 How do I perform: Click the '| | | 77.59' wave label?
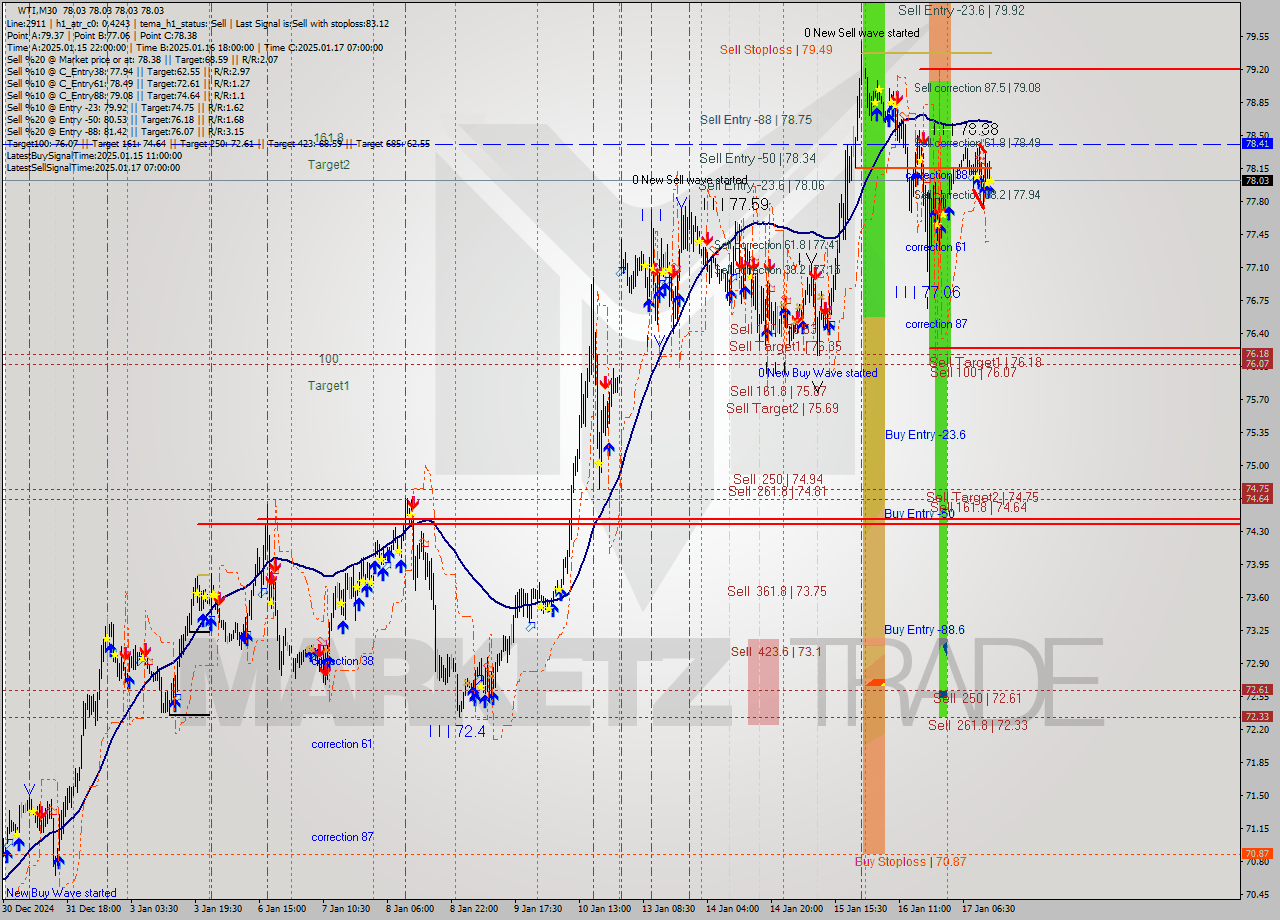(x=735, y=205)
